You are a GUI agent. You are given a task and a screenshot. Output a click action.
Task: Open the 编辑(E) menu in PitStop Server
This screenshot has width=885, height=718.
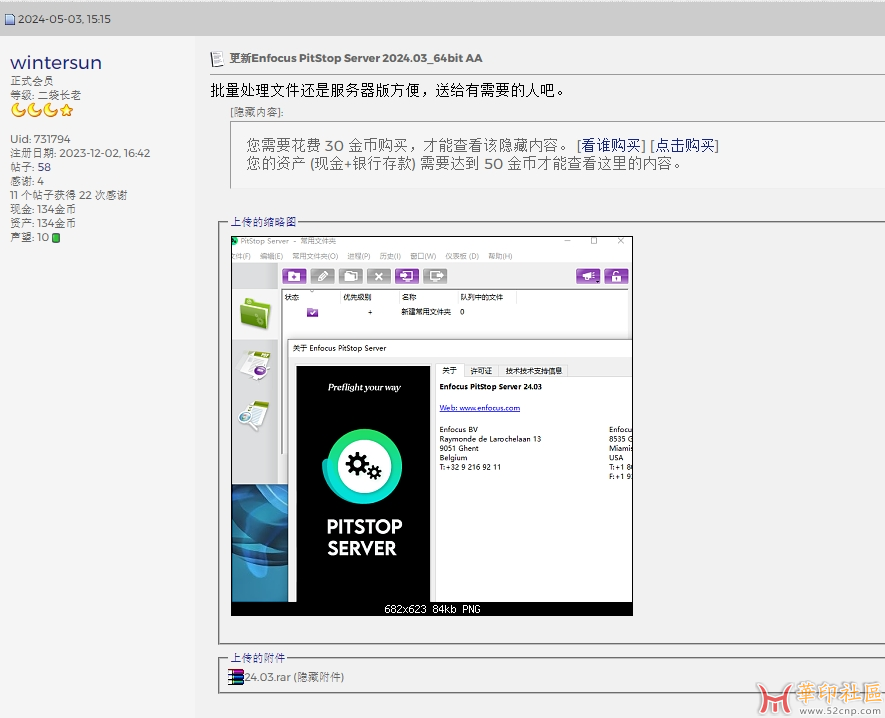[x=271, y=256]
